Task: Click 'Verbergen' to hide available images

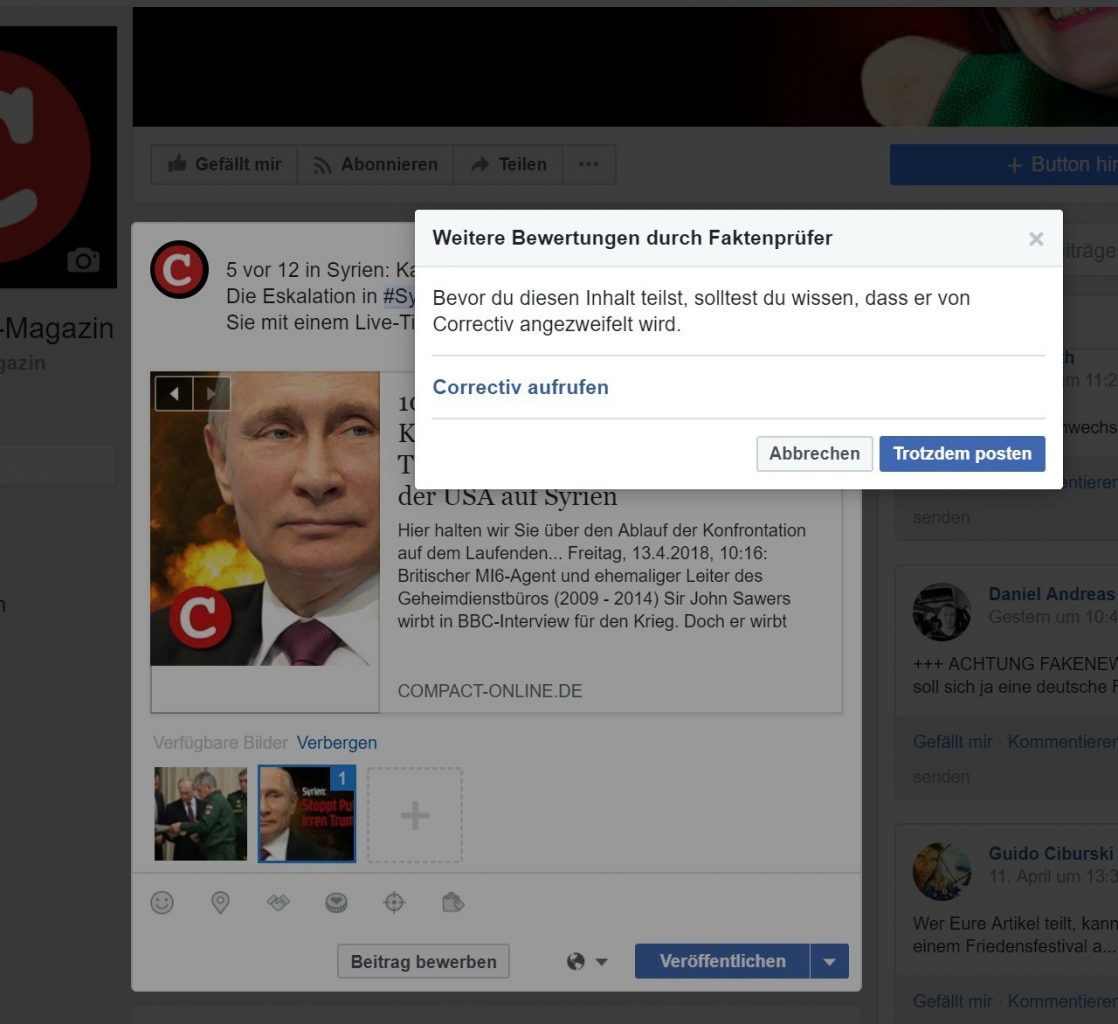Action: point(337,742)
